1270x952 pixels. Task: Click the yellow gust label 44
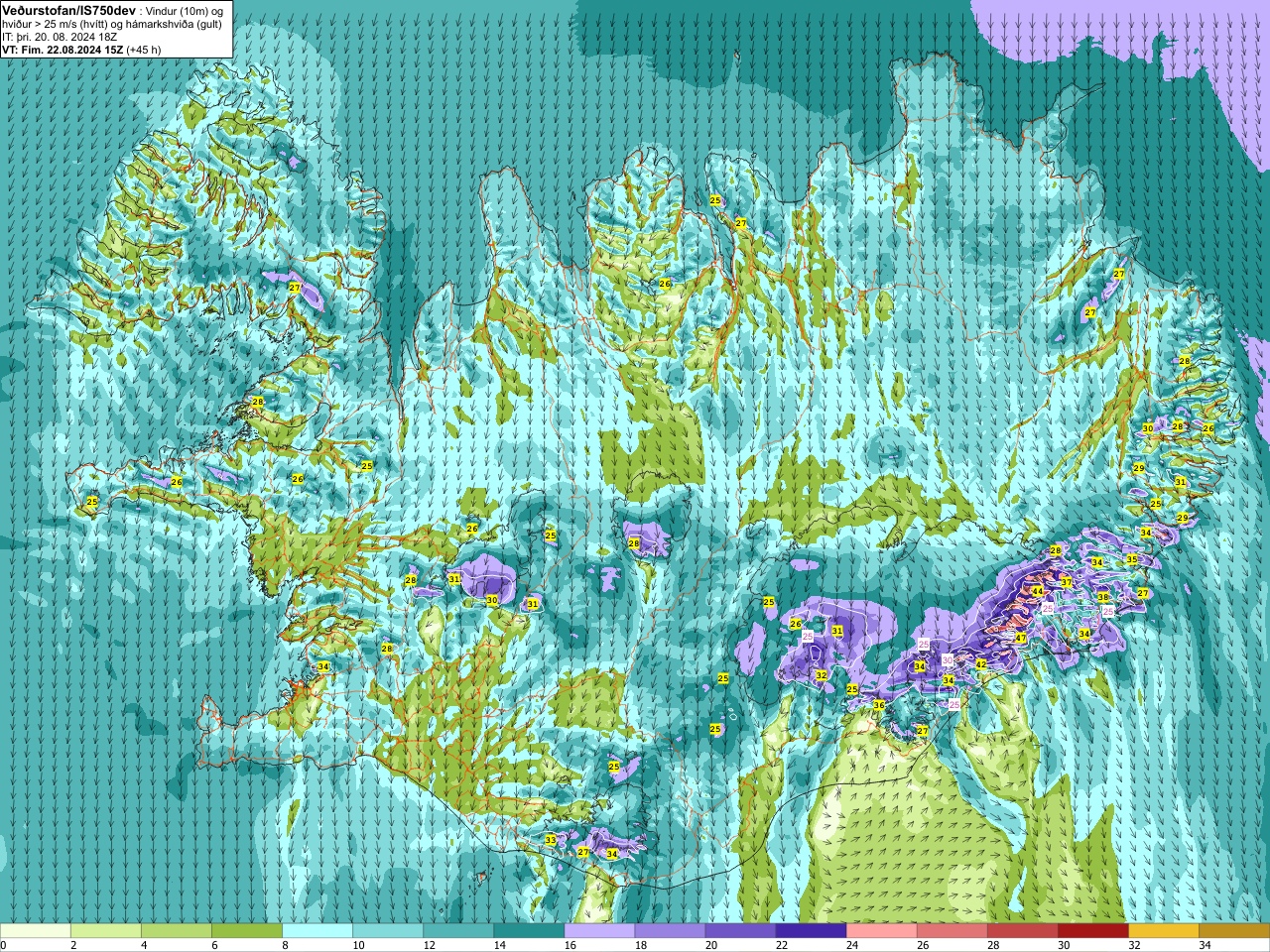click(x=1037, y=591)
